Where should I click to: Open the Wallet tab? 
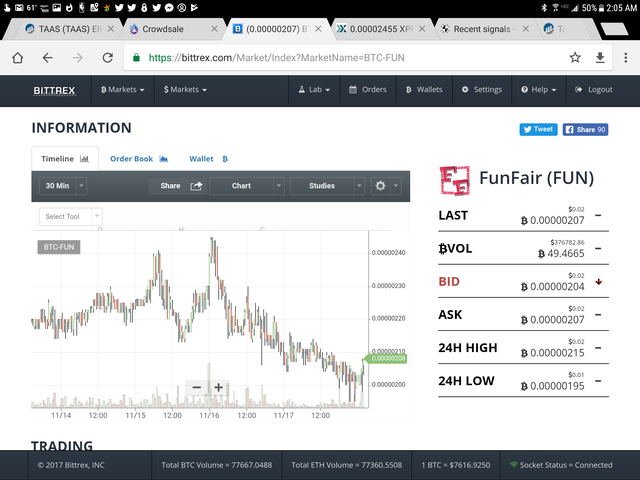(208, 159)
